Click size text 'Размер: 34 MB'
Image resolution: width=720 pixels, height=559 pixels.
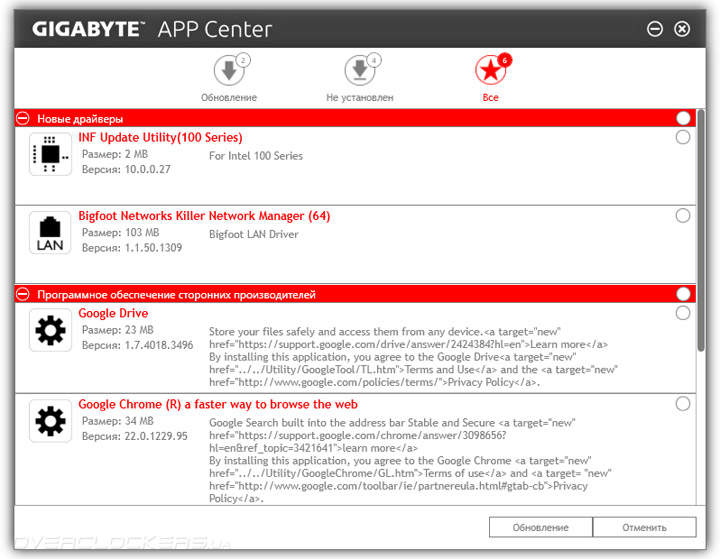[x=118, y=421]
